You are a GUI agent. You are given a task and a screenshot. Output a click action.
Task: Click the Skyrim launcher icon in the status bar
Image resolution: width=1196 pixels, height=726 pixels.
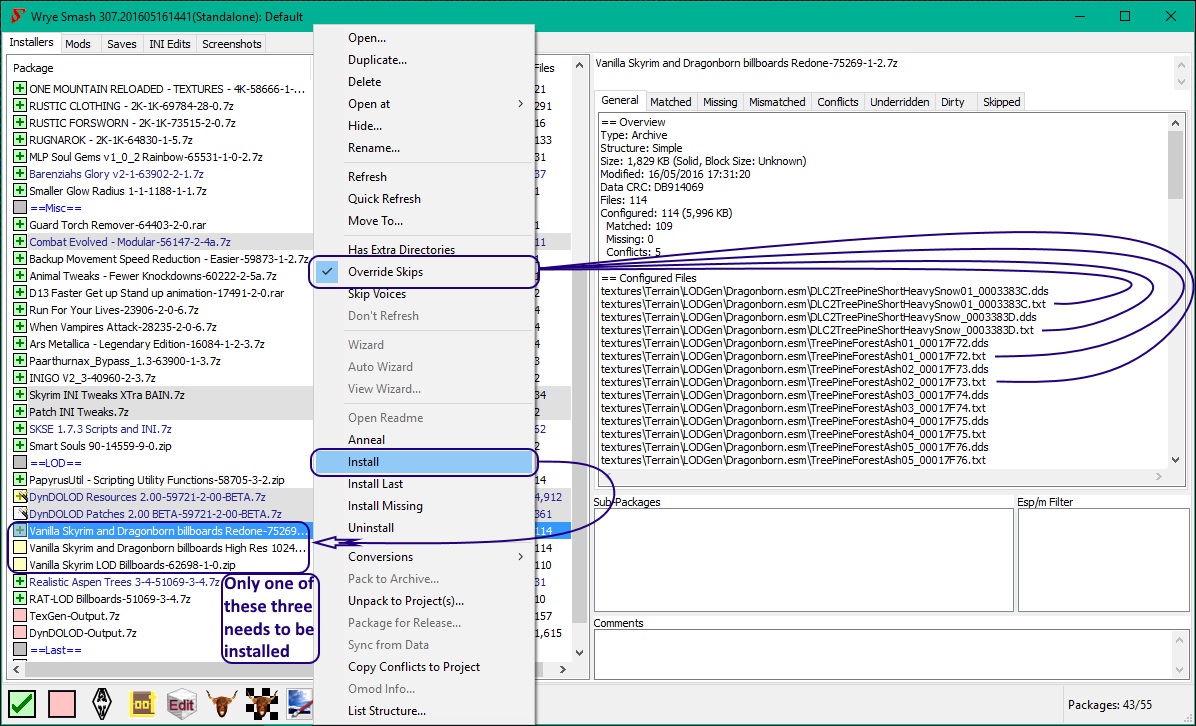(101, 703)
